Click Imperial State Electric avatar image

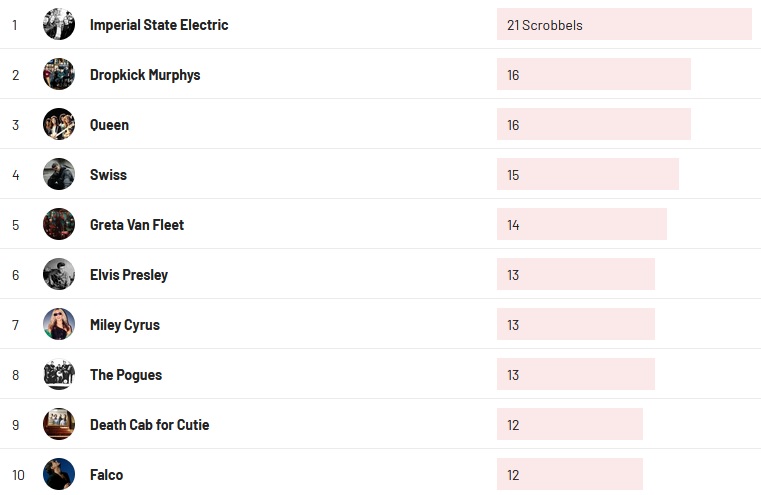pos(59,24)
